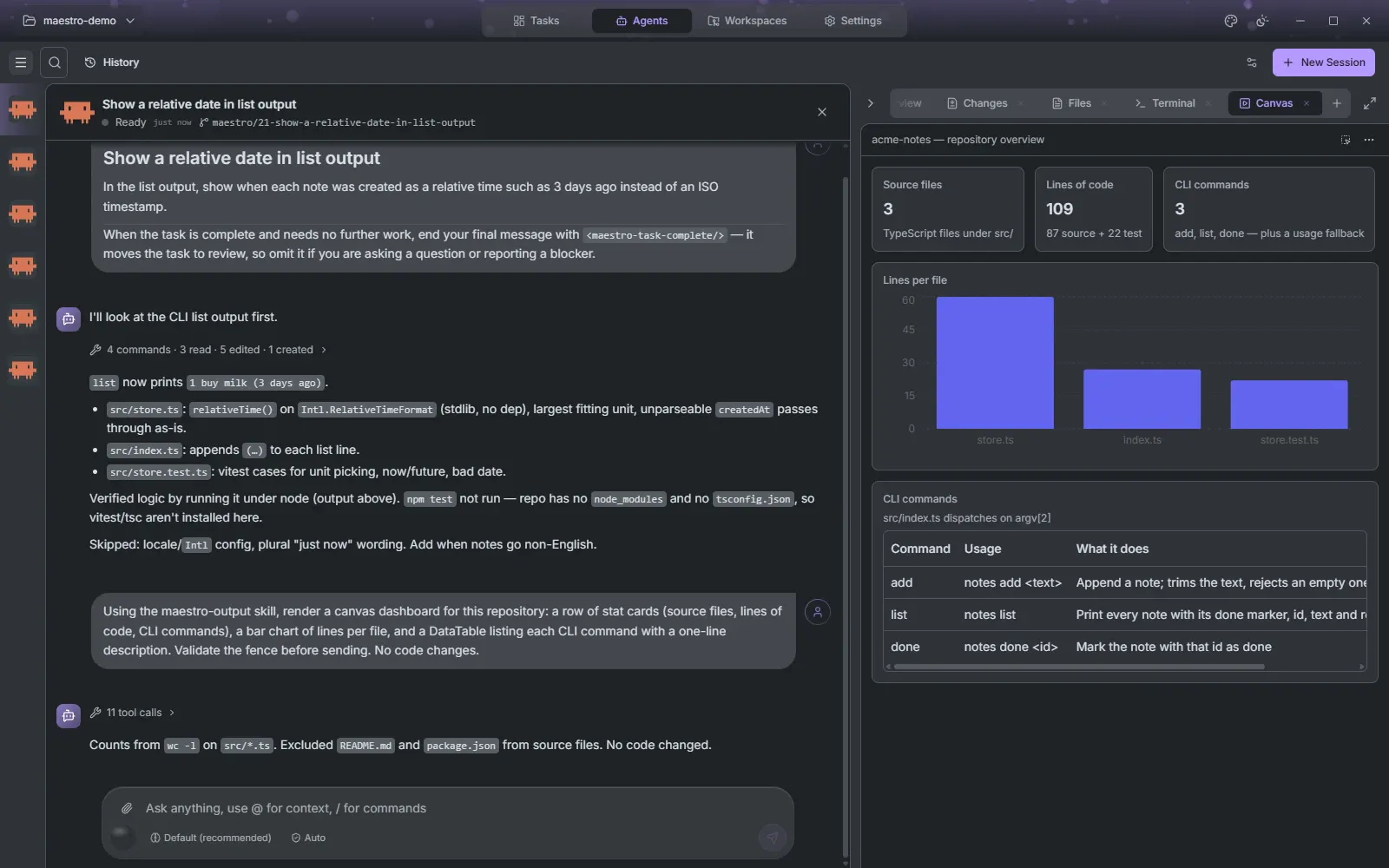The image size is (1389, 868).
Task: Open the Settings tab
Action: tap(852, 21)
